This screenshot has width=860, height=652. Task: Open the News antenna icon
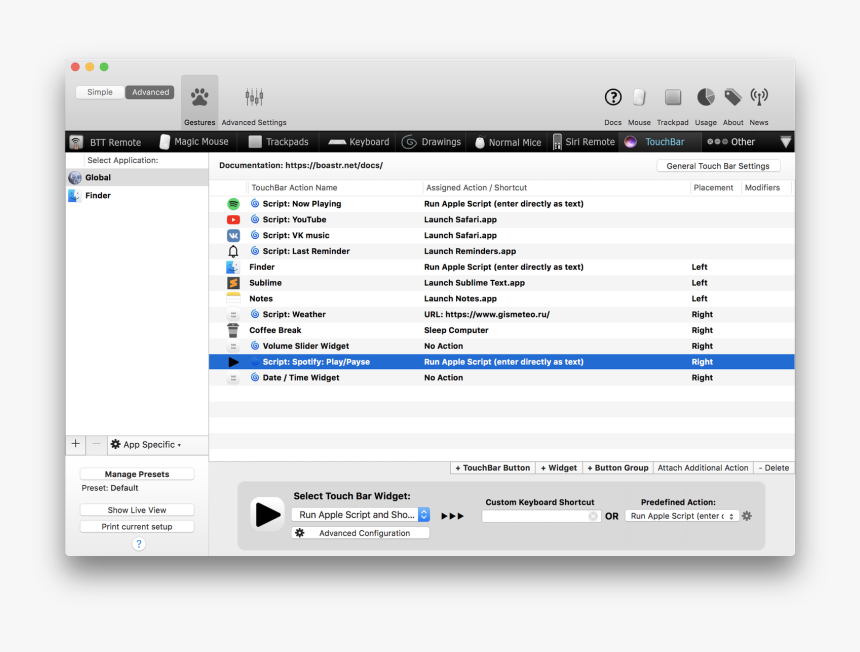(x=759, y=97)
